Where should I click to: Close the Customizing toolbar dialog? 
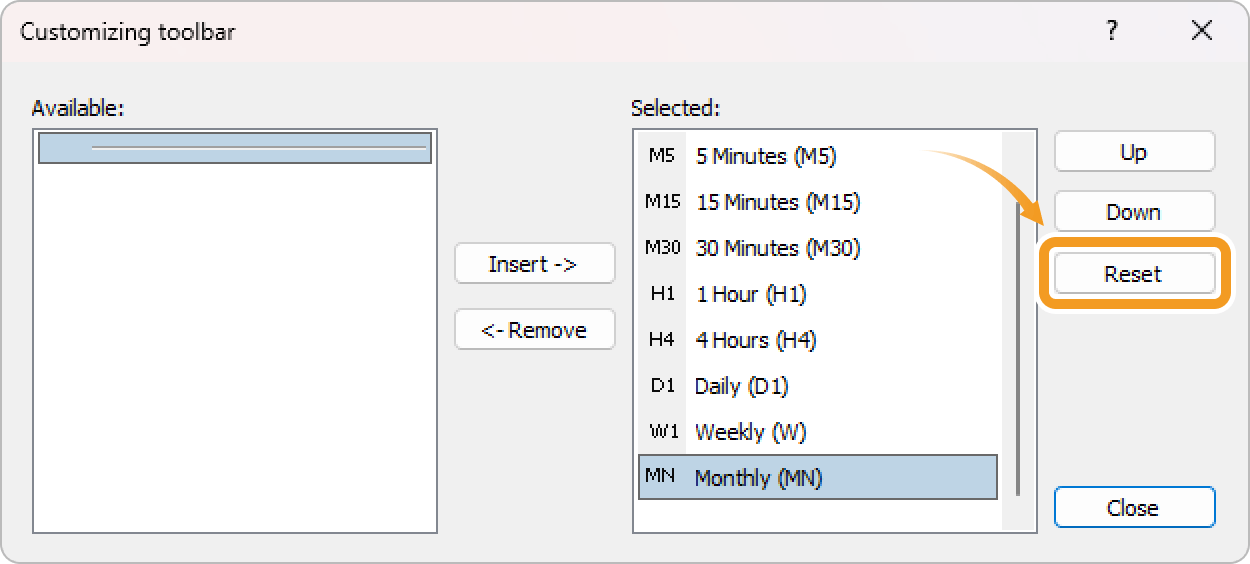pyautogui.click(x=1134, y=507)
